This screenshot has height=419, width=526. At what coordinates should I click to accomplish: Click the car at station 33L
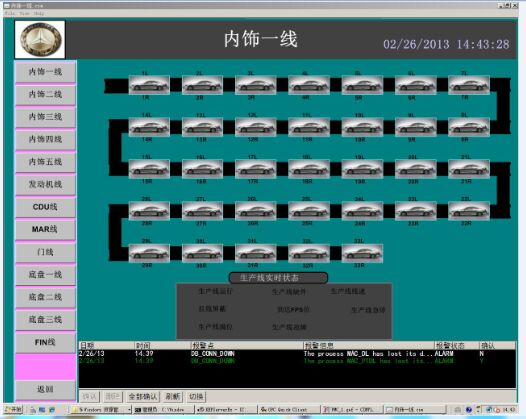point(362,253)
